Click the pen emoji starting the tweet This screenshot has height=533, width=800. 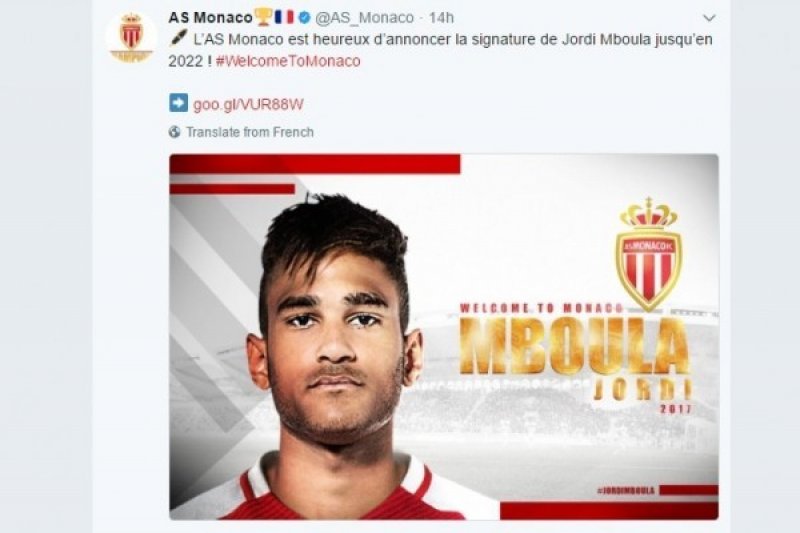(179, 39)
